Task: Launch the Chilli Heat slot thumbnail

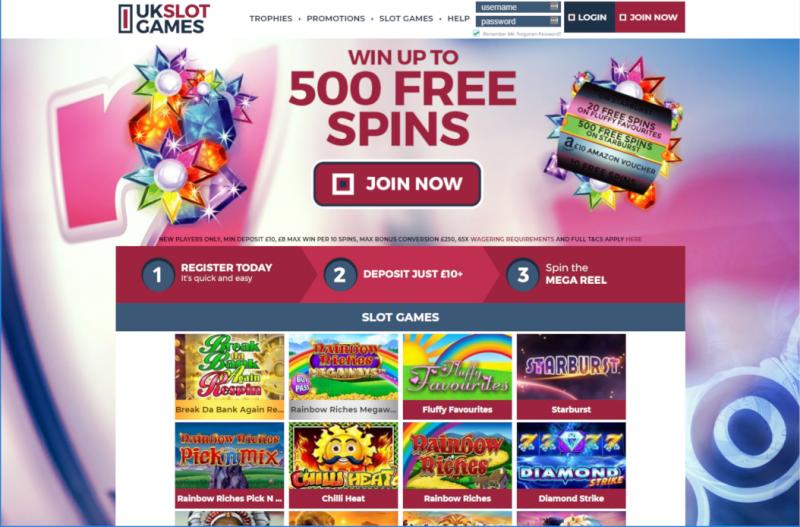Action: coord(343,465)
